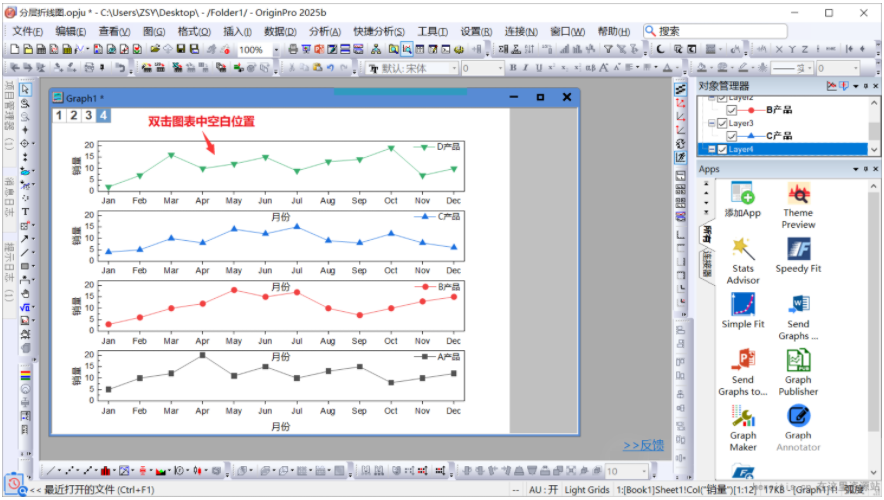Click the Object Manager scrollbar down arrow
This screenshot has height=500, width=884.
click(x=874, y=149)
